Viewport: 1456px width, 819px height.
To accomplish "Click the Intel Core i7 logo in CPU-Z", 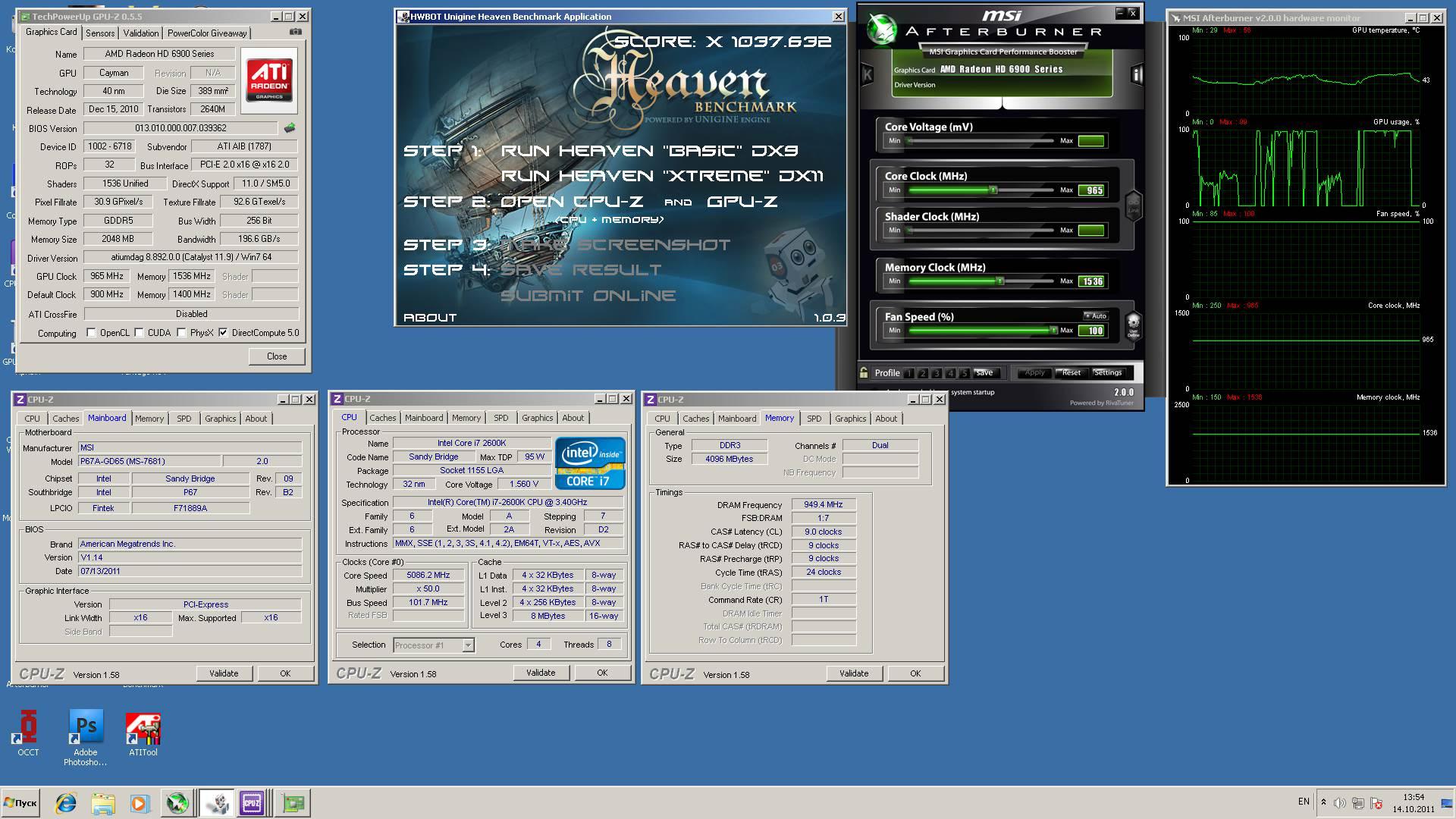I will tap(590, 463).
